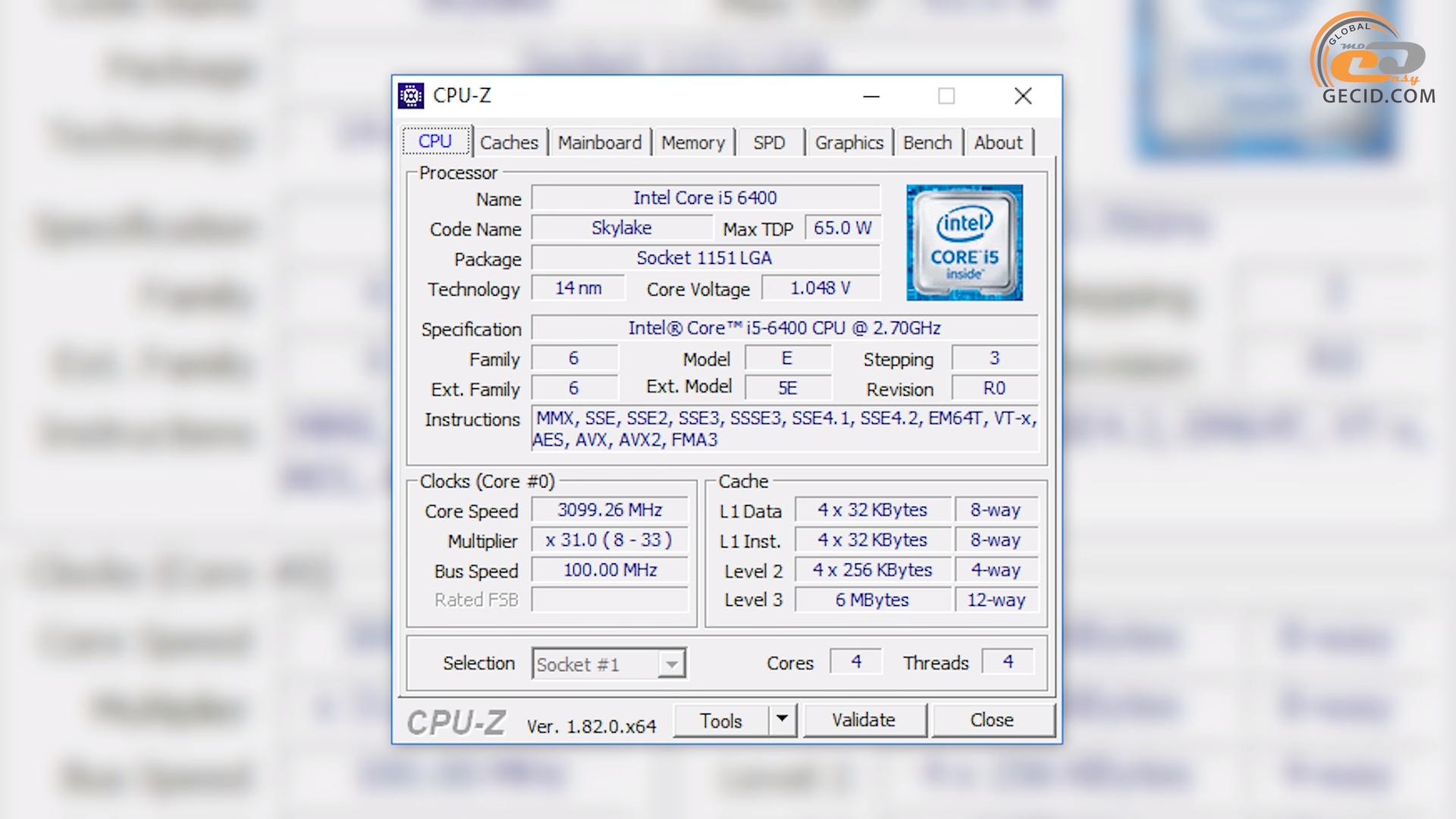This screenshot has height=819, width=1456.
Task: Open the Tools dropdown arrow
Action: tap(783, 720)
